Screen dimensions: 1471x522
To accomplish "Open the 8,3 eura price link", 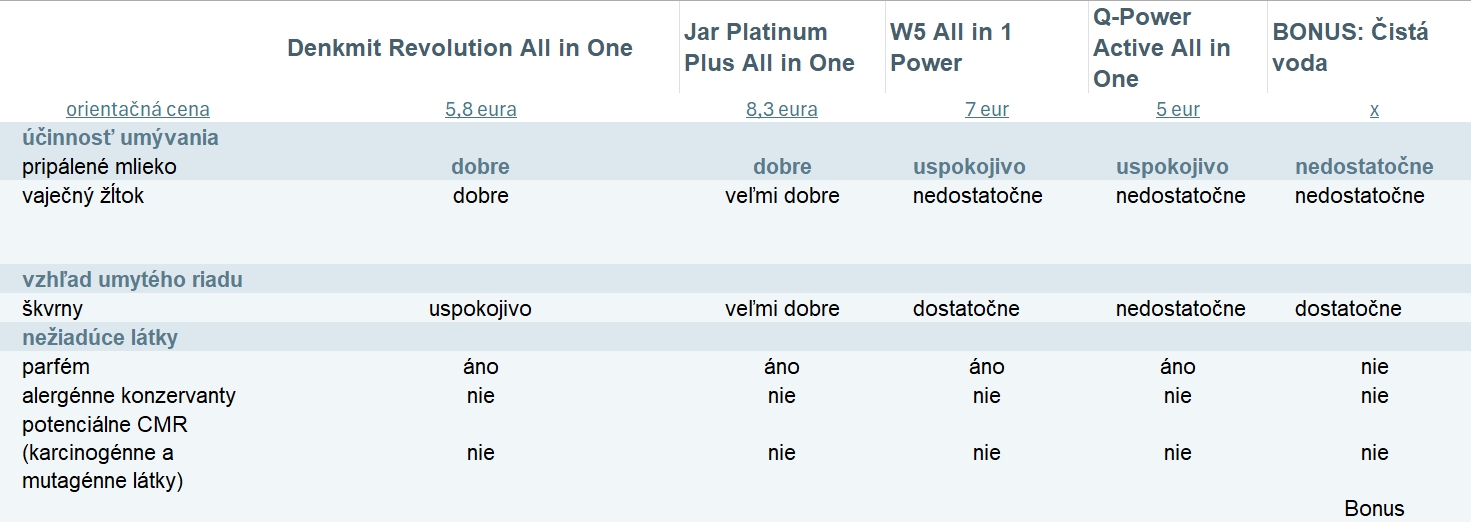I will point(782,109).
